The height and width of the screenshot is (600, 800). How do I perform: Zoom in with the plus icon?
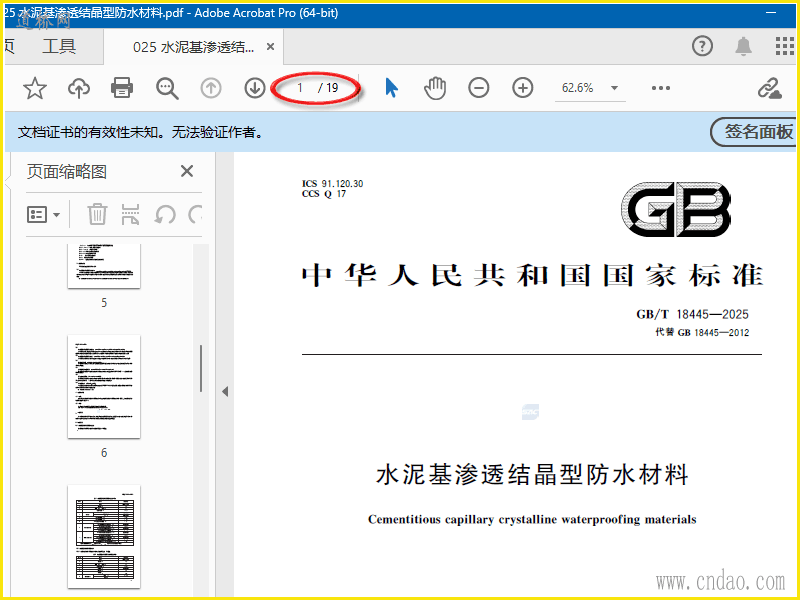click(522, 88)
